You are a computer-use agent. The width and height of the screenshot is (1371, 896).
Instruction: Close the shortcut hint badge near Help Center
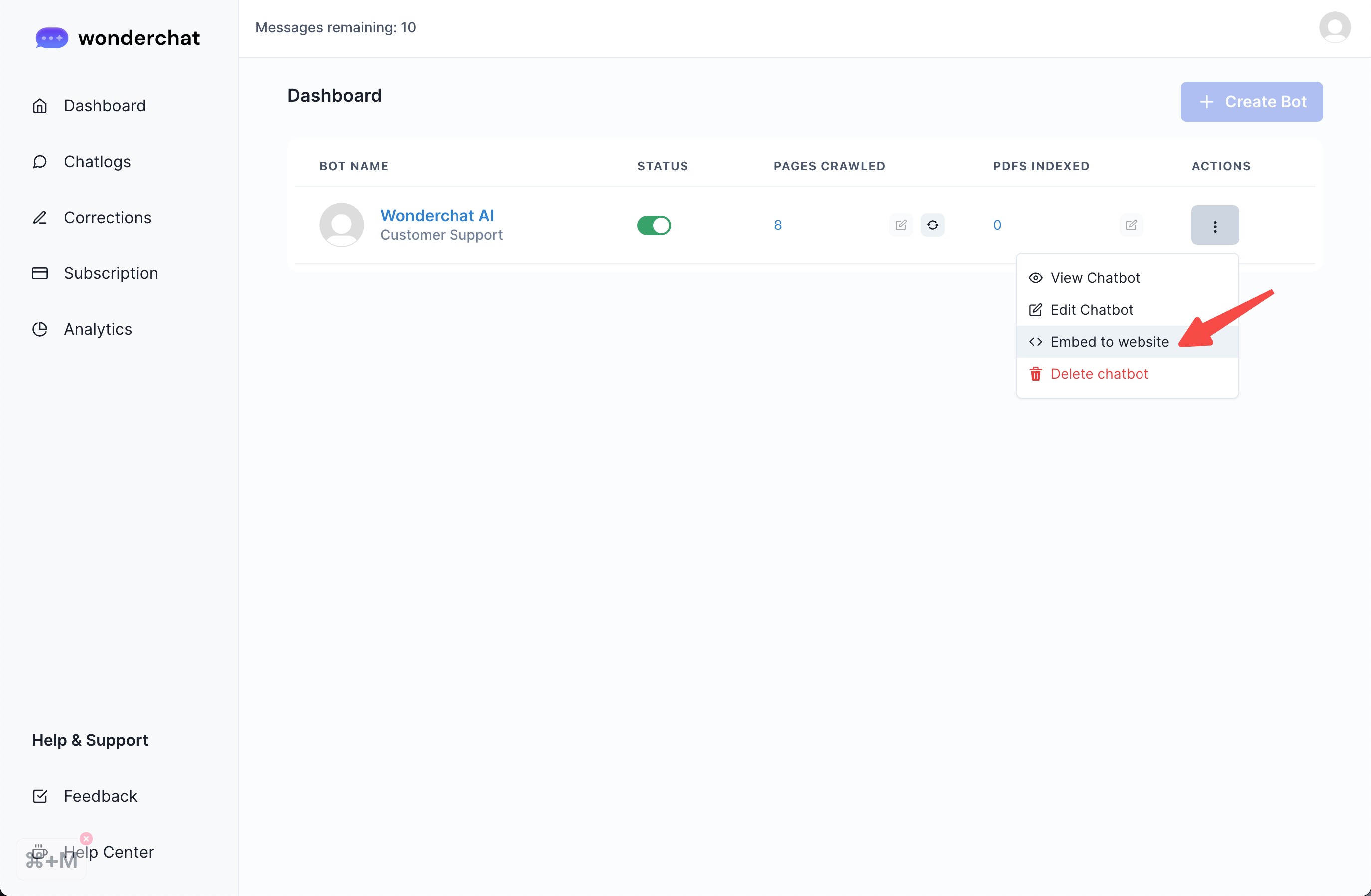click(x=86, y=838)
